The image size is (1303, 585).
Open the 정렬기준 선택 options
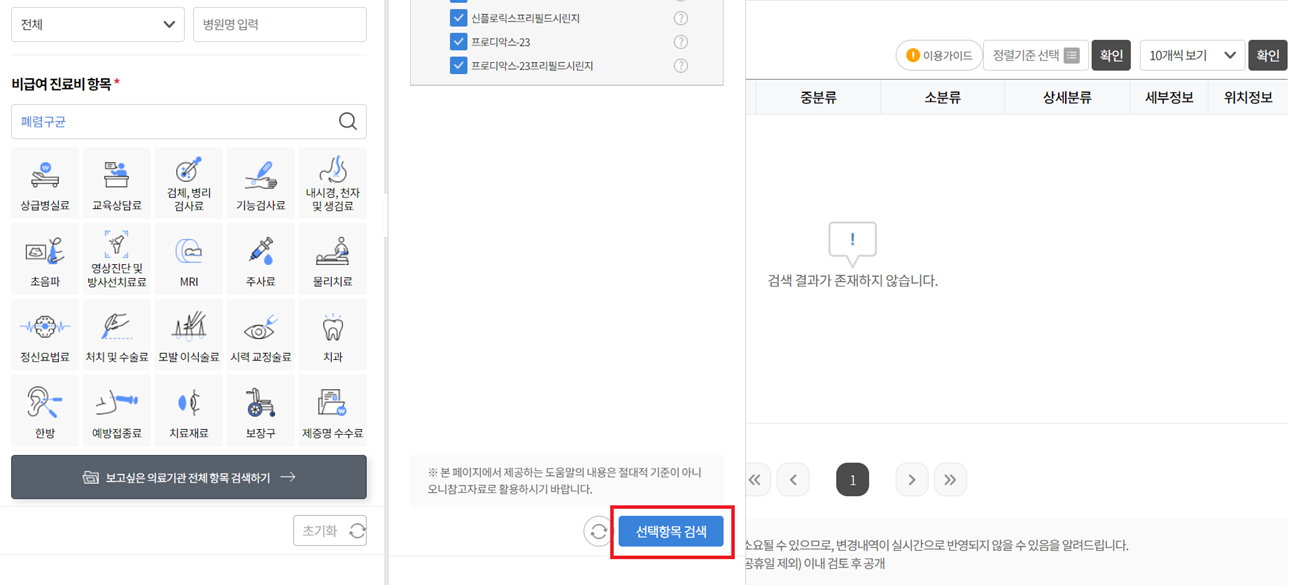pos(1035,55)
